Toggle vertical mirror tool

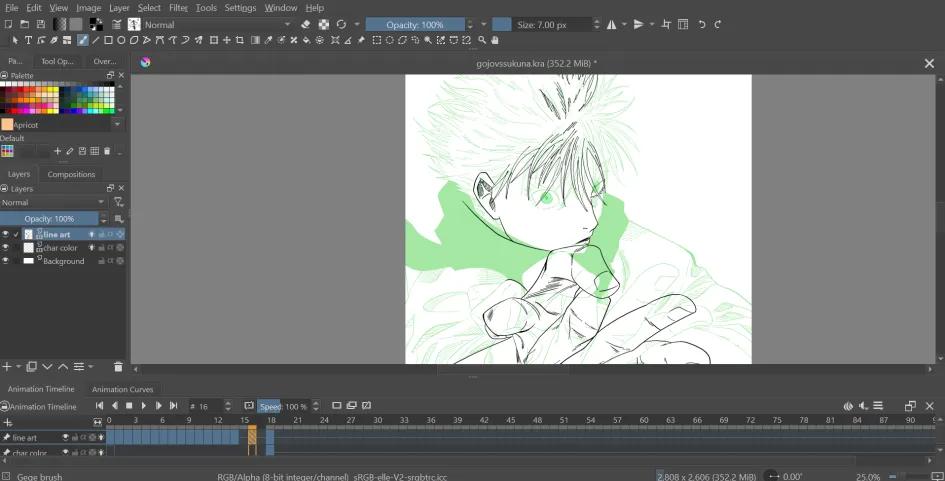(638, 24)
